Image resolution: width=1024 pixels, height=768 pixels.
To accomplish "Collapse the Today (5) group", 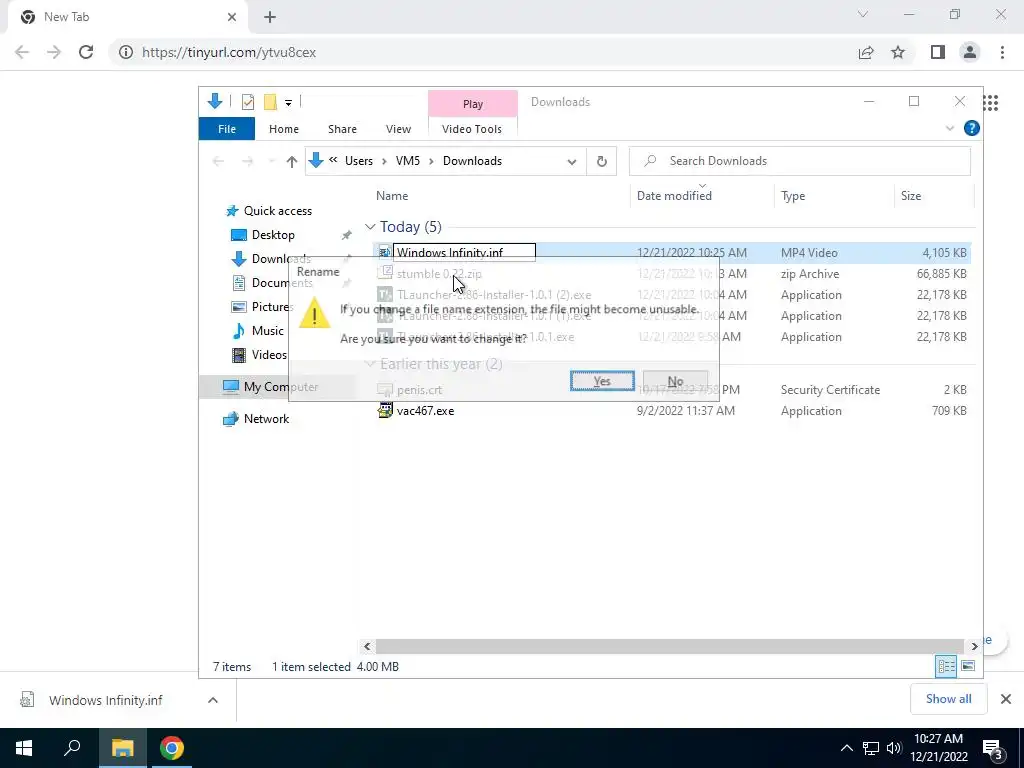I will pyautogui.click(x=370, y=227).
